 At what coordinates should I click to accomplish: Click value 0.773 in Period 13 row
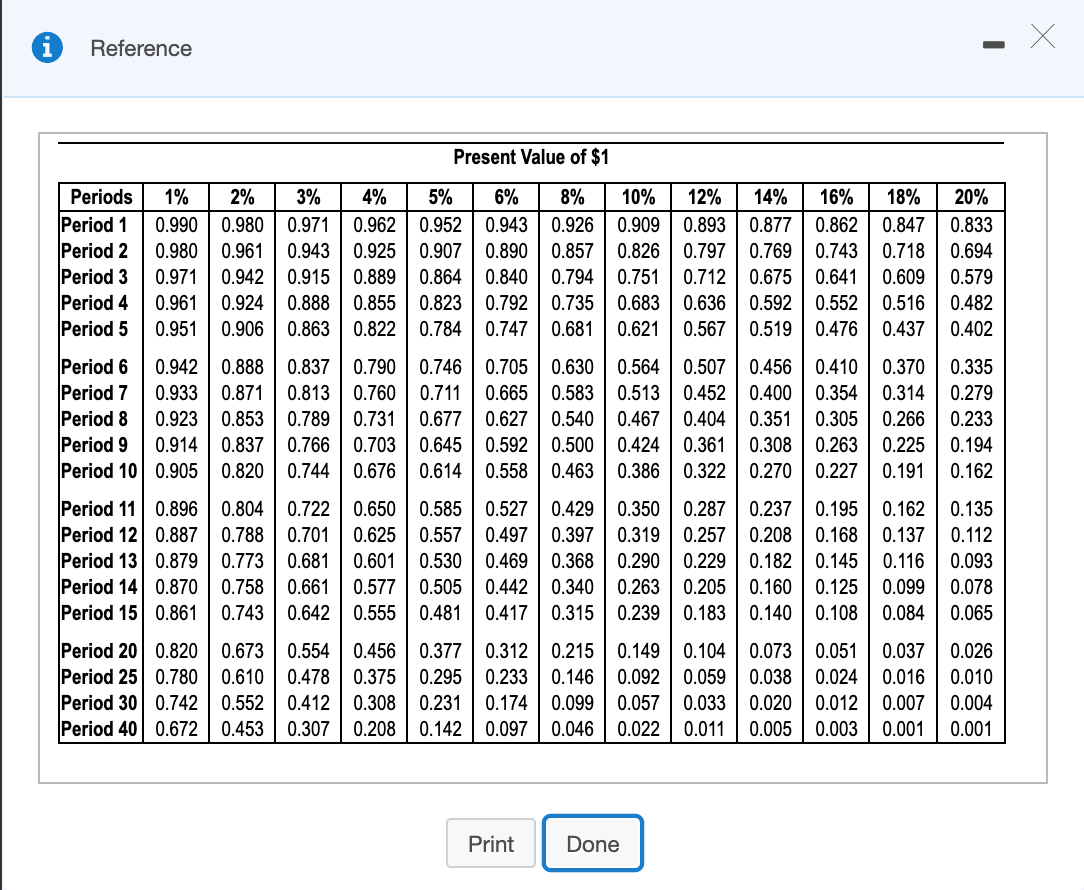(x=242, y=561)
